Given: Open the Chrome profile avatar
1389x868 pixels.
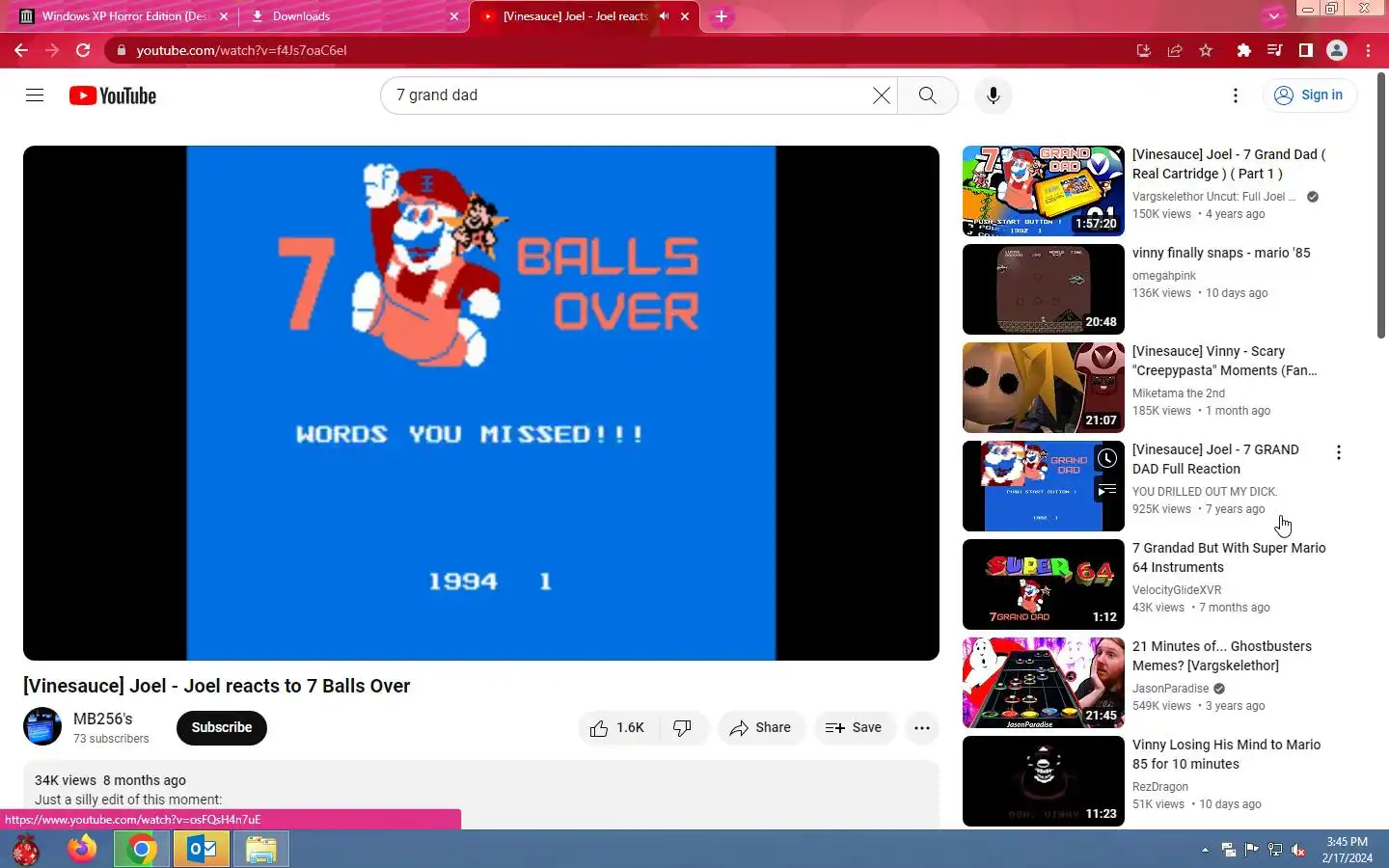Looking at the screenshot, I should click(1337, 50).
